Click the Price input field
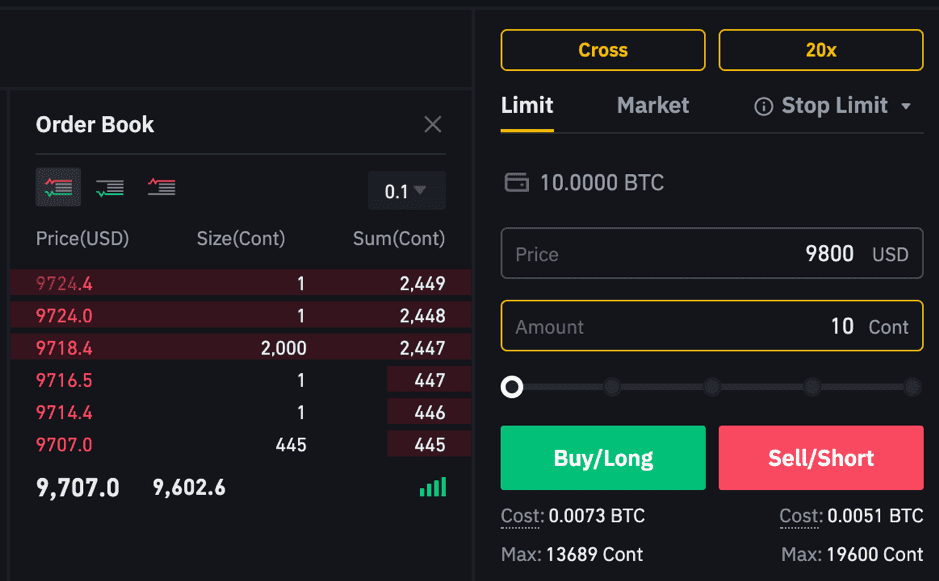Image resolution: width=939 pixels, height=581 pixels. click(712, 253)
